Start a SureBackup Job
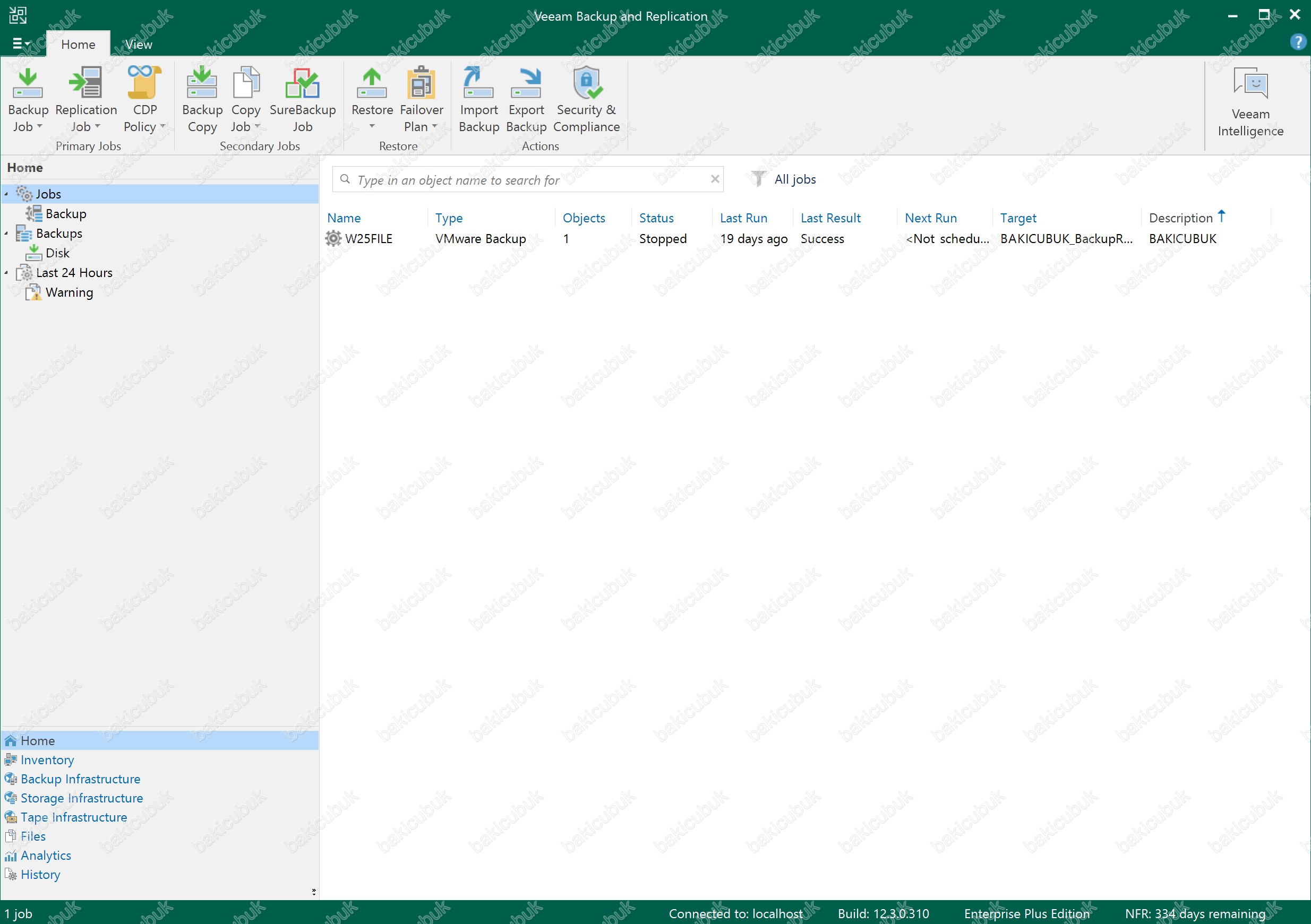 (303, 100)
